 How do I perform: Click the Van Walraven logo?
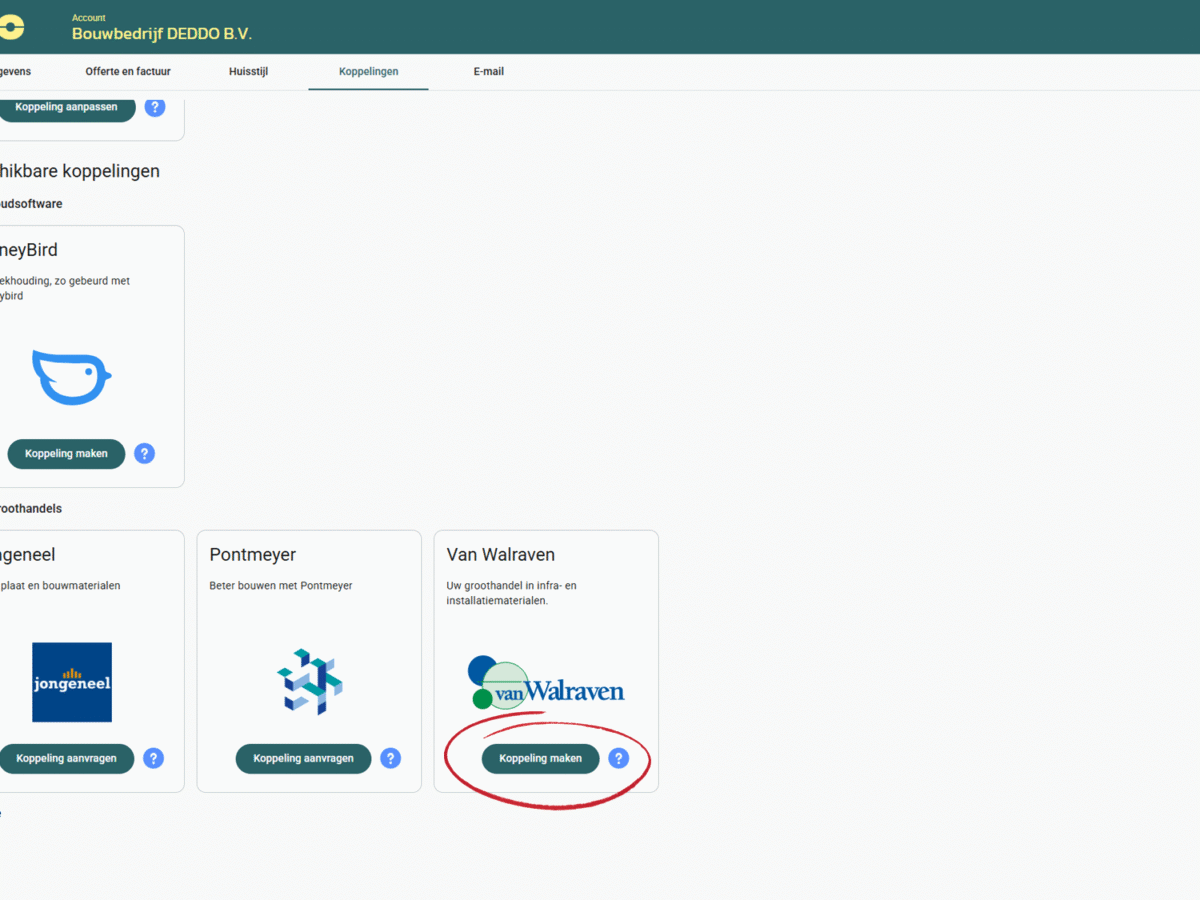[x=546, y=682]
